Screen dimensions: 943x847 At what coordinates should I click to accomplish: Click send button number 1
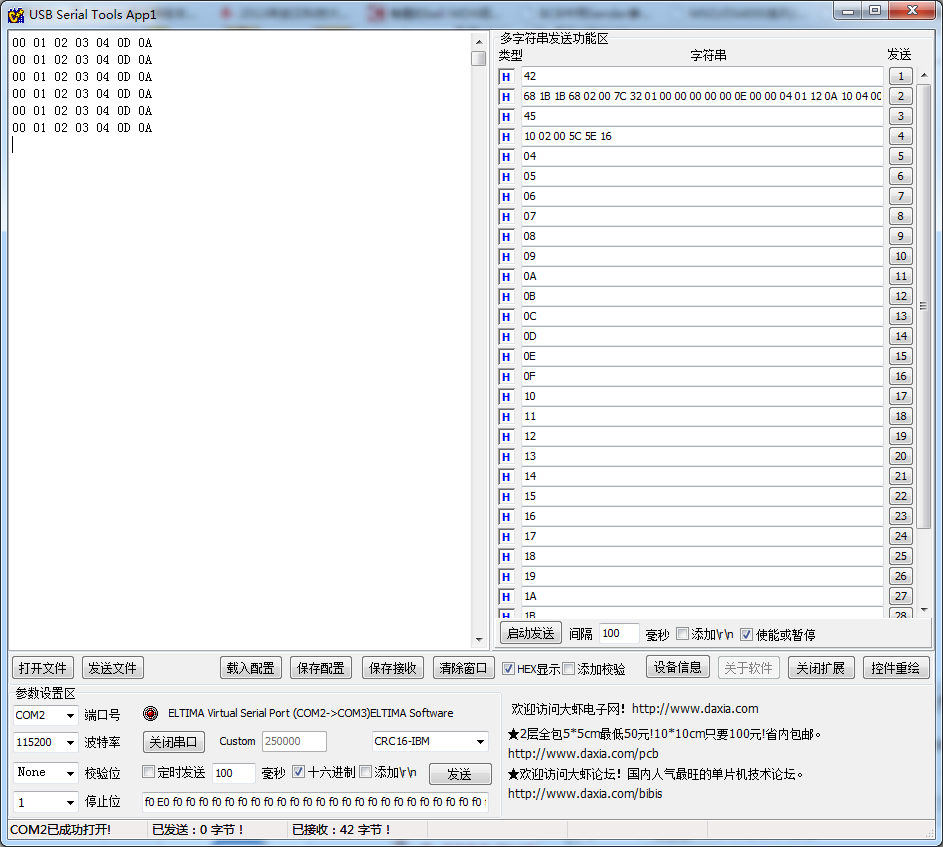point(900,76)
